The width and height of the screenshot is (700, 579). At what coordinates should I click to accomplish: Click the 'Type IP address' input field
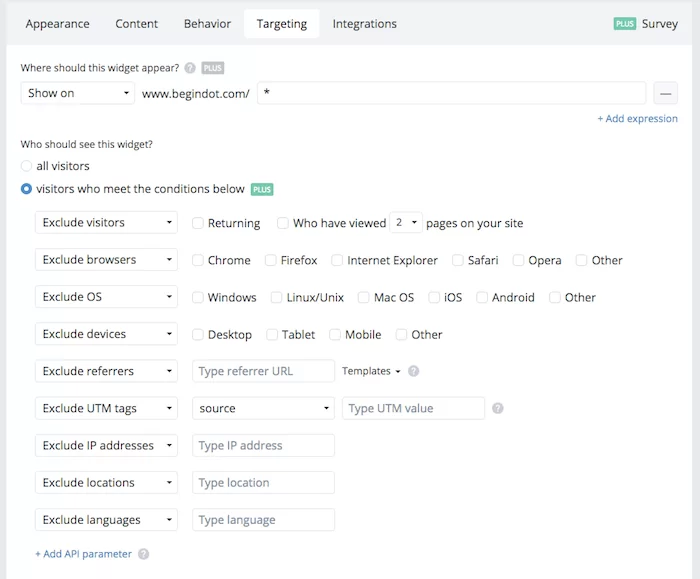point(263,445)
